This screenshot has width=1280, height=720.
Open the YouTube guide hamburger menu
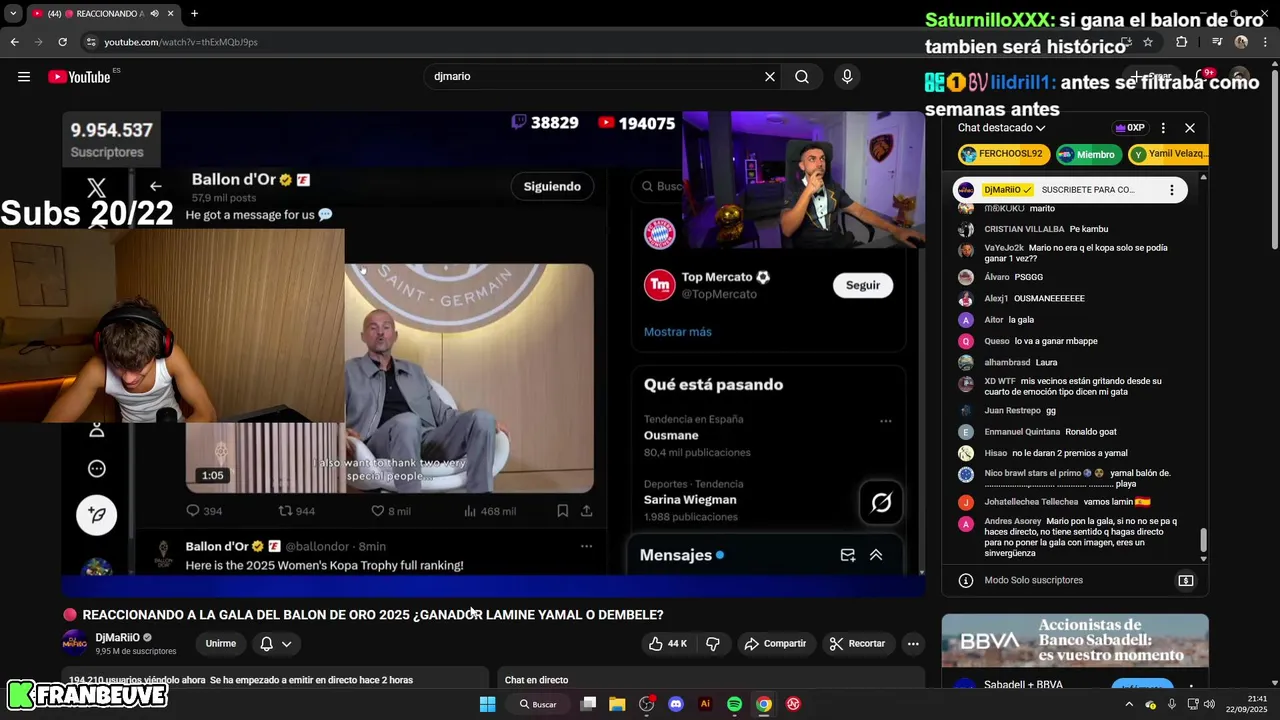[x=24, y=77]
